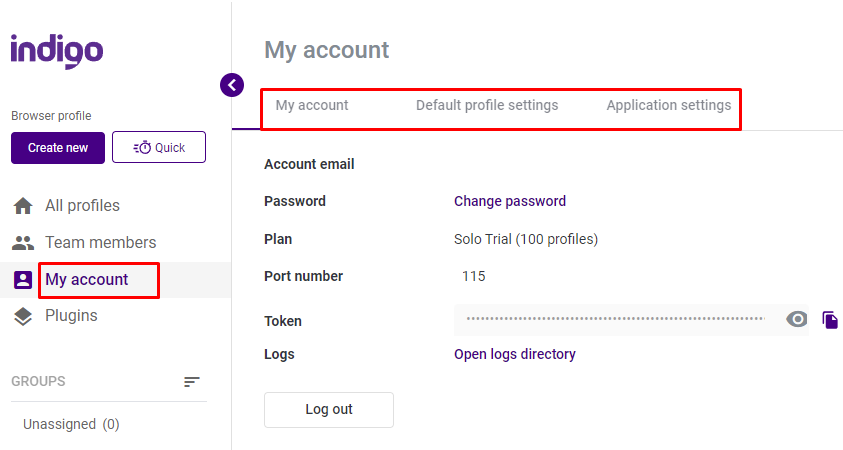Select the My account tab

coord(312,105)
